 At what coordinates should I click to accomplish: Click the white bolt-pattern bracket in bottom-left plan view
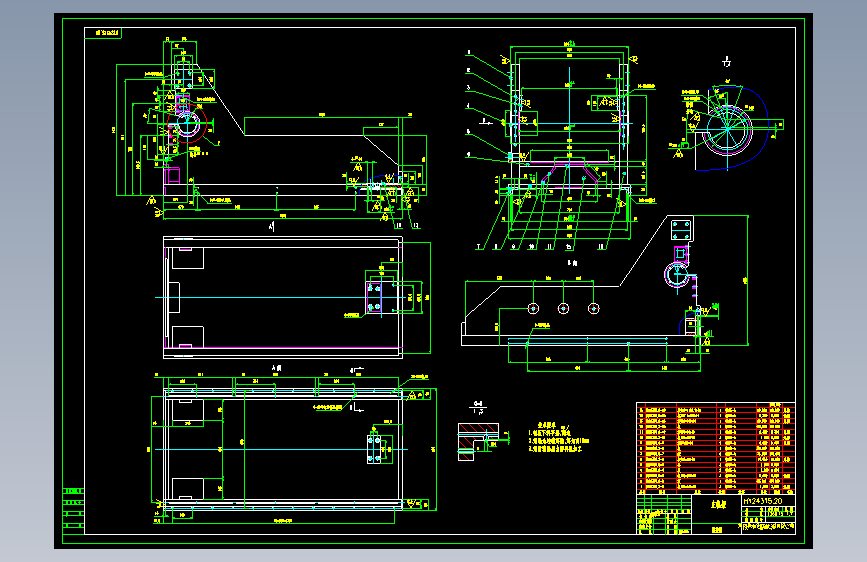click(374, 449)
